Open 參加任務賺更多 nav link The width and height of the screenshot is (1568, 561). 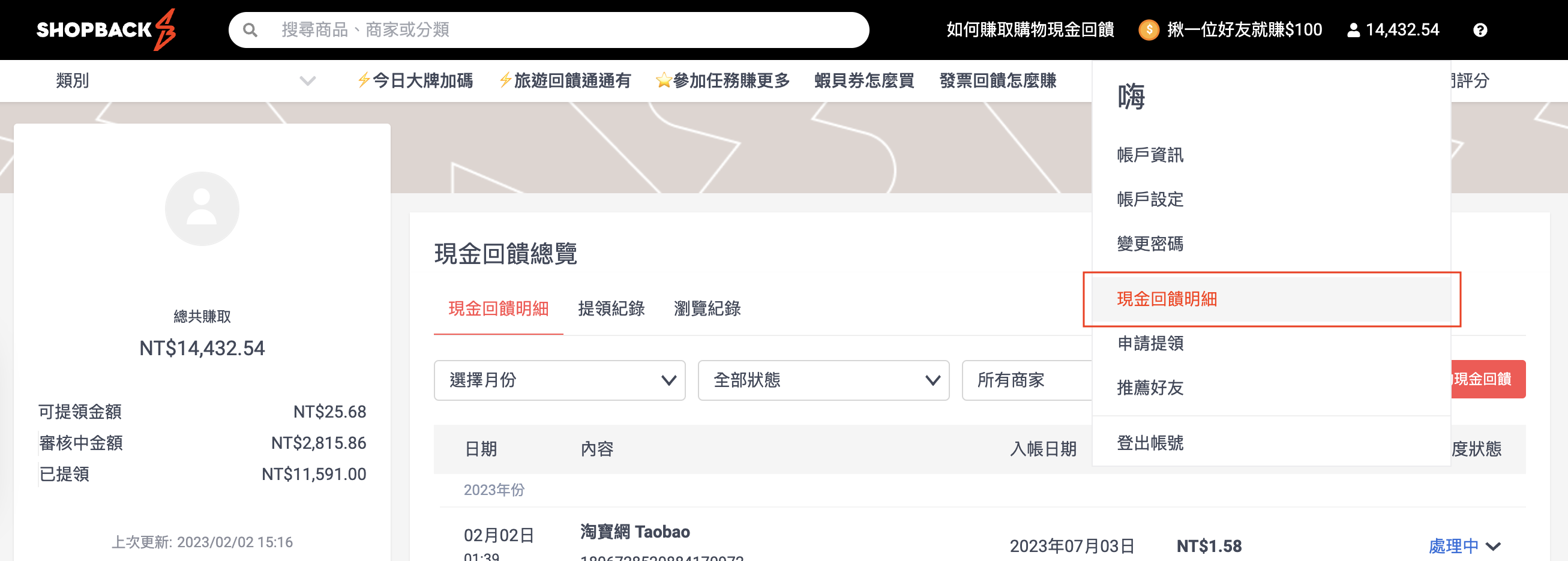click(722, 80)
